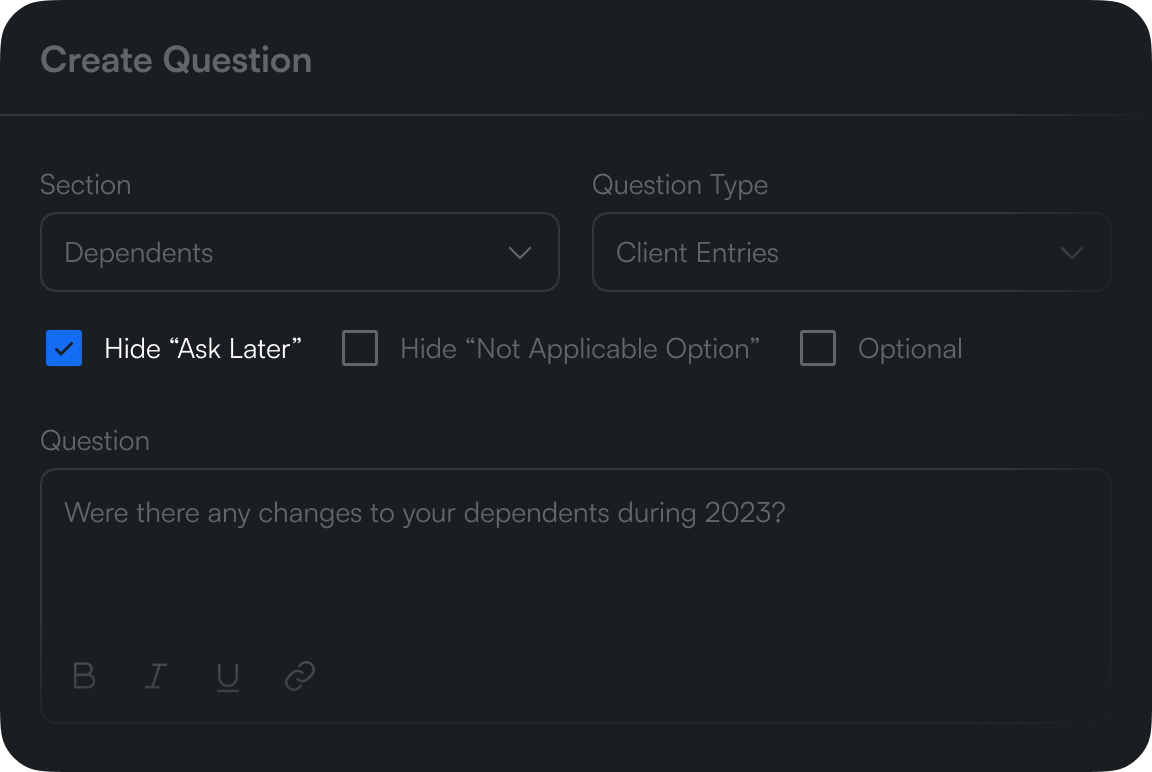This screenshot has height=772, width=1152.
Task: Open the link tool in the formatting bar
Action: click(299, 676)
